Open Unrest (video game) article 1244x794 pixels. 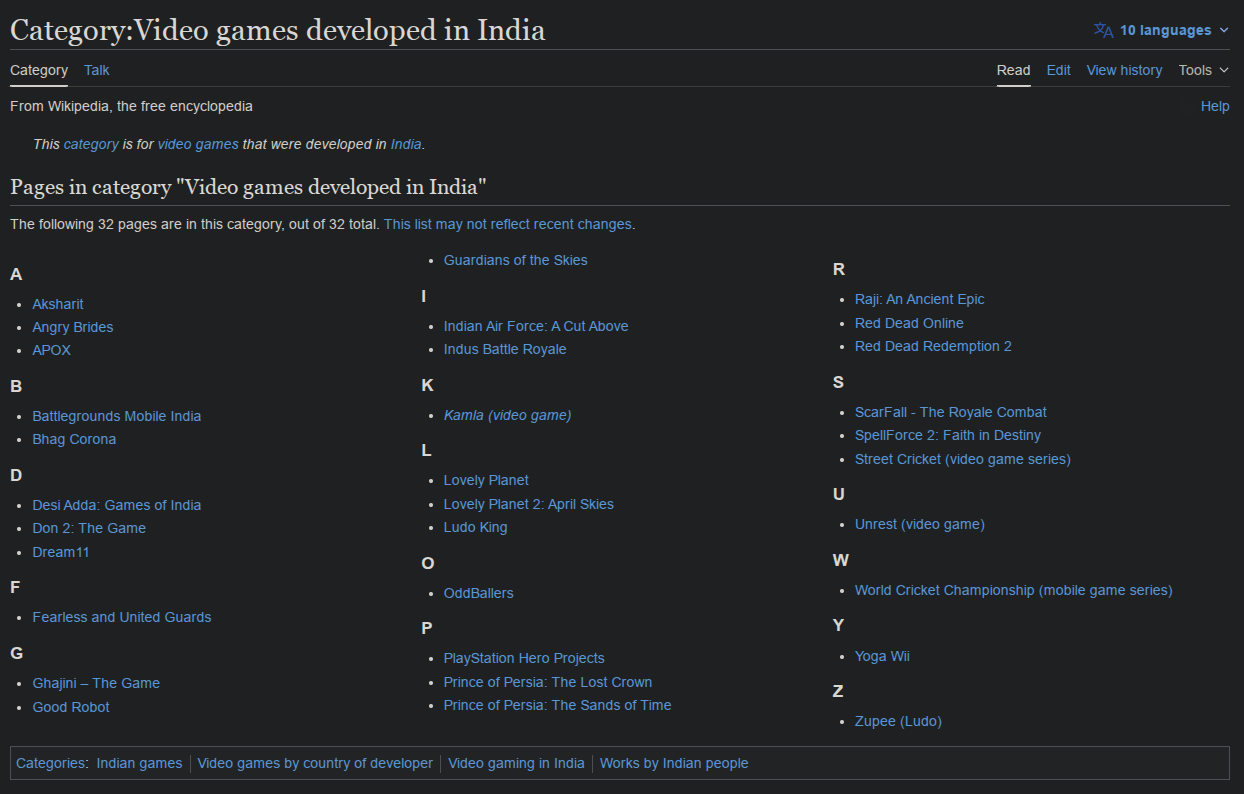(920, 524)
